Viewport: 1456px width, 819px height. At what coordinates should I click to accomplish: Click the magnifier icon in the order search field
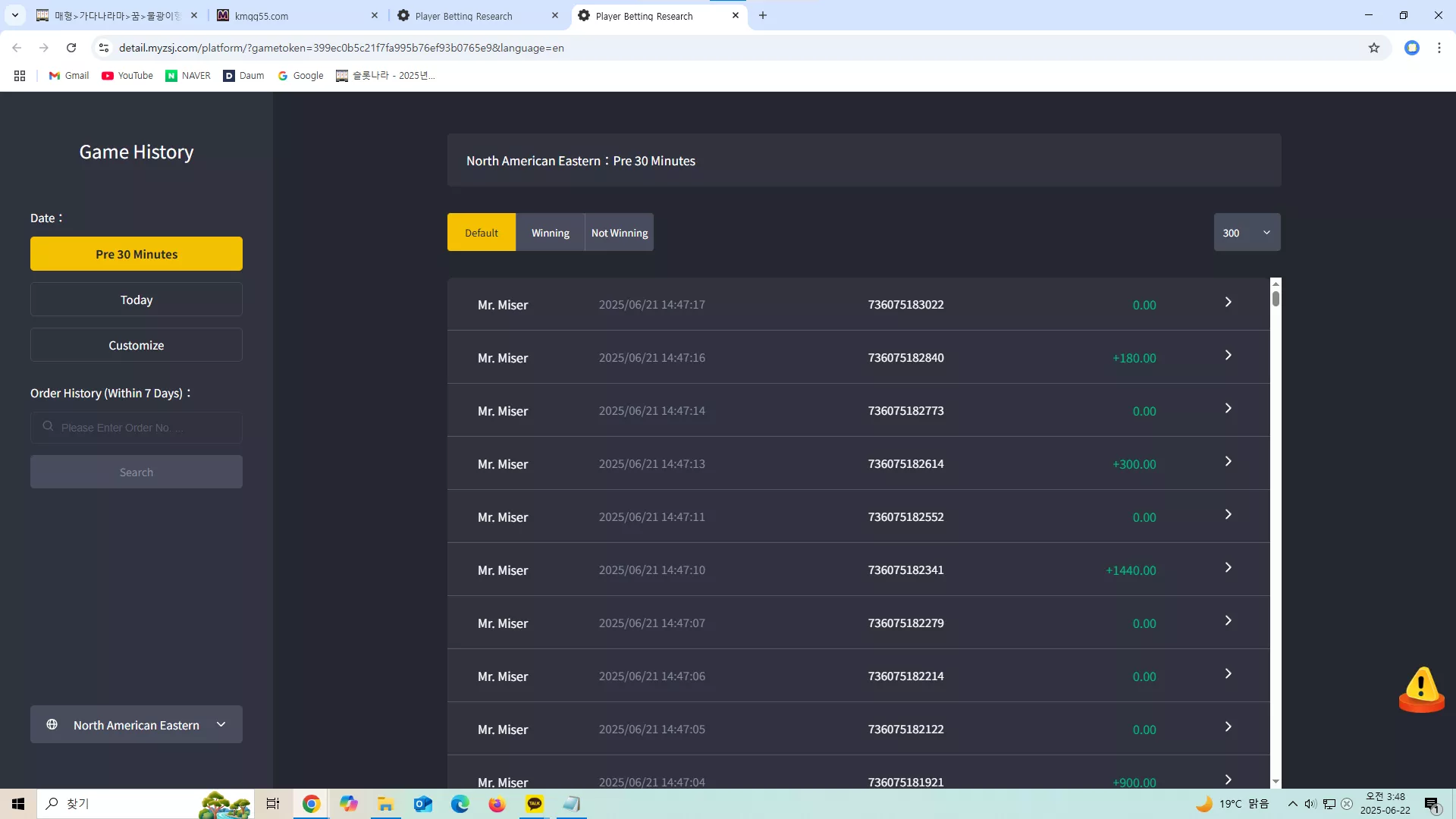pyautogui.click(x=48, y=427)
